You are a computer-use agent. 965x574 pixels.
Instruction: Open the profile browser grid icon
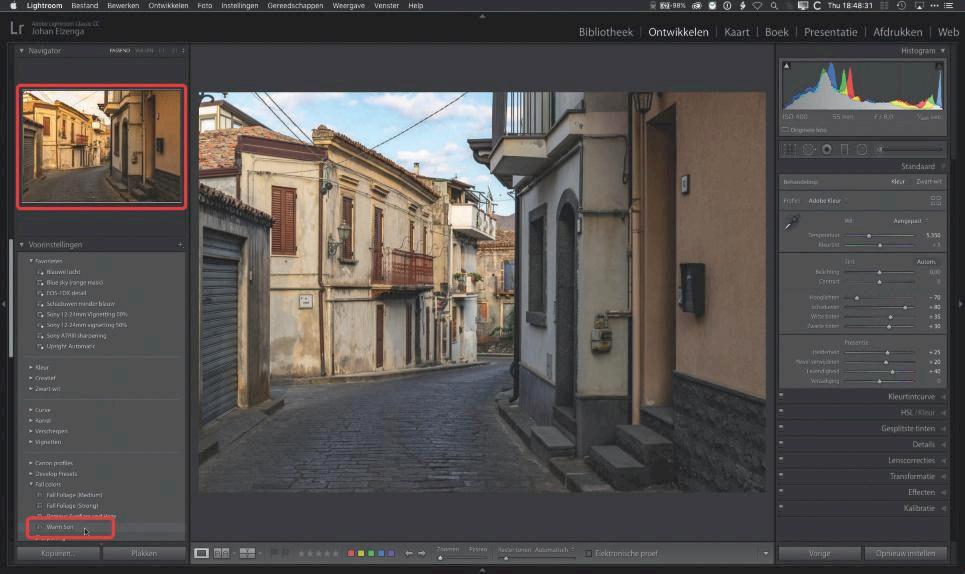pyautogui.click(x=935, y=201)
